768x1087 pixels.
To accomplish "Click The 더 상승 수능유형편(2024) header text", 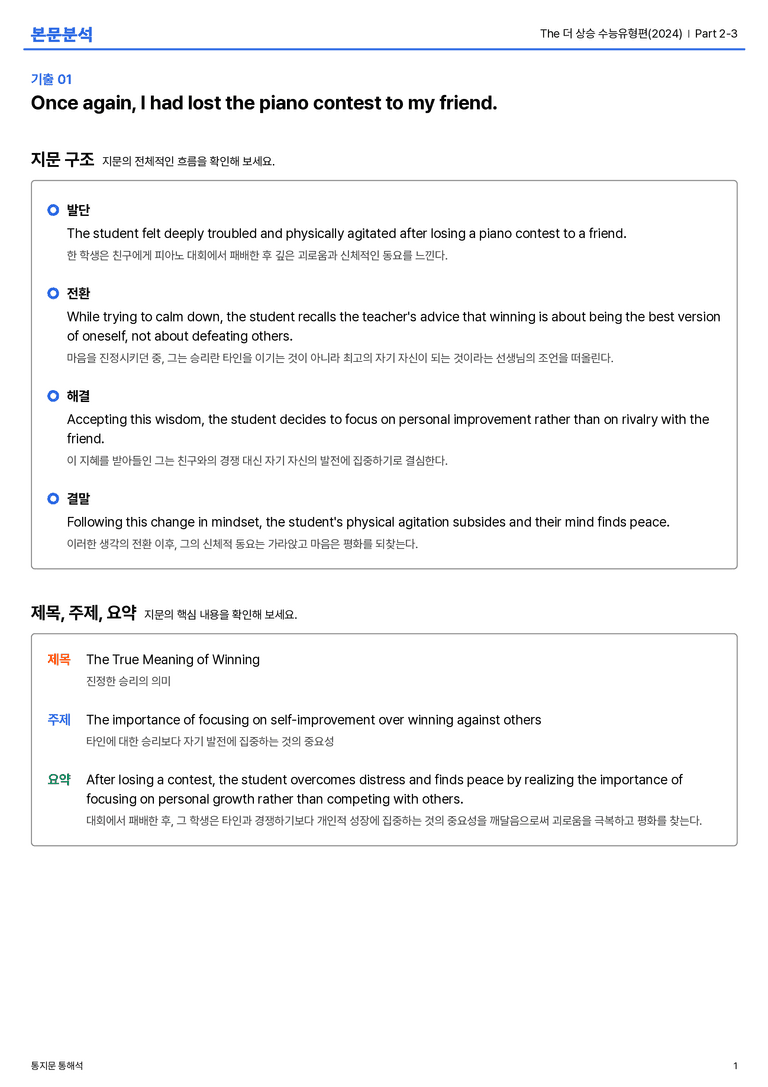I will pos(611,33).
